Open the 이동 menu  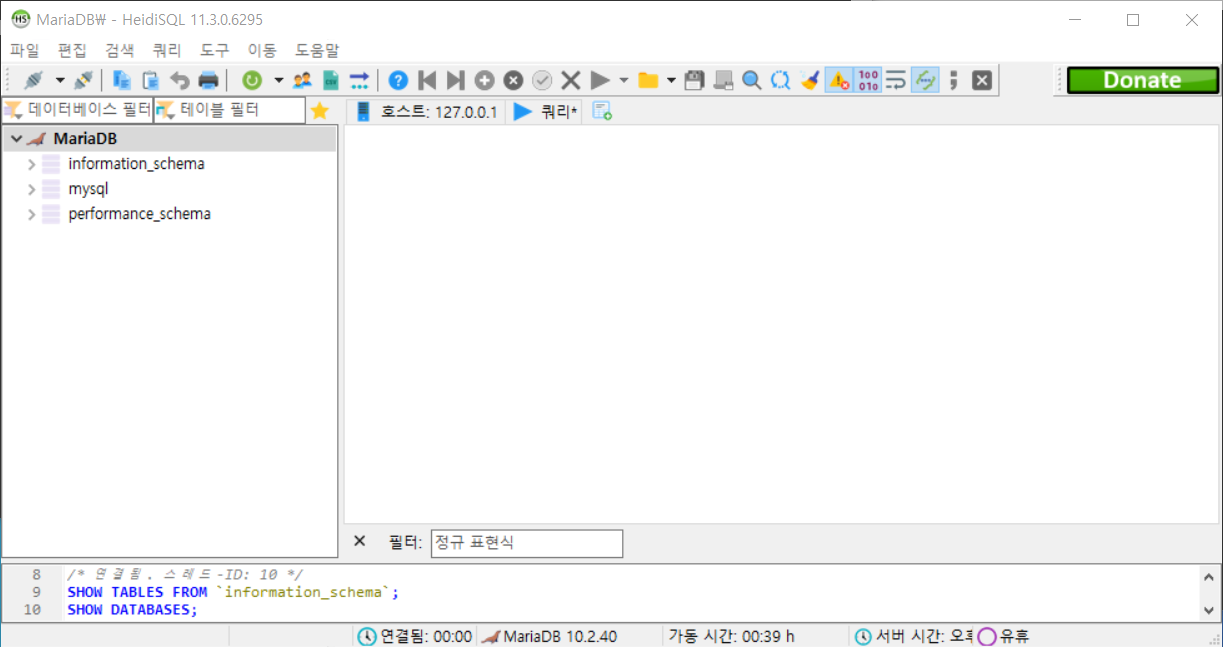[262, 49]
